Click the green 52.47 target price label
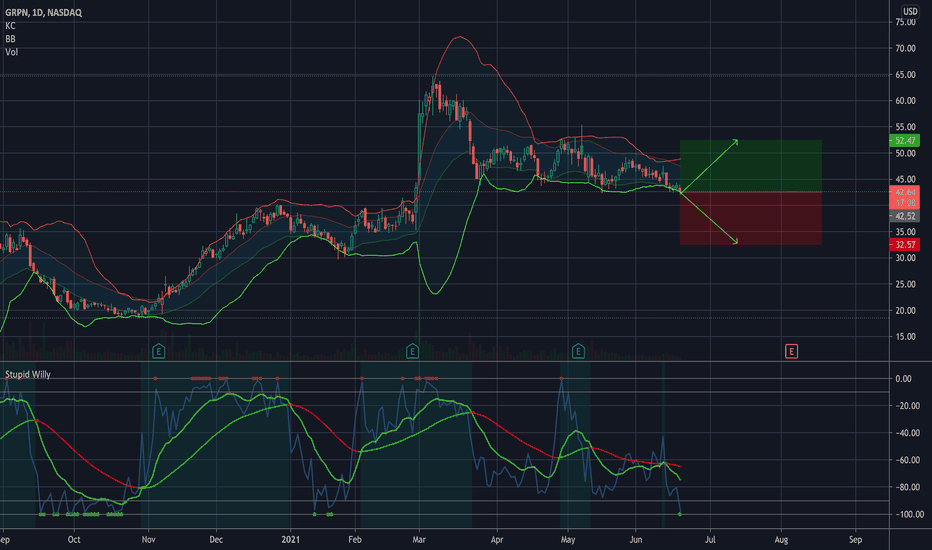Viewport: 932px width, 550px height. [x=905, y=141]
